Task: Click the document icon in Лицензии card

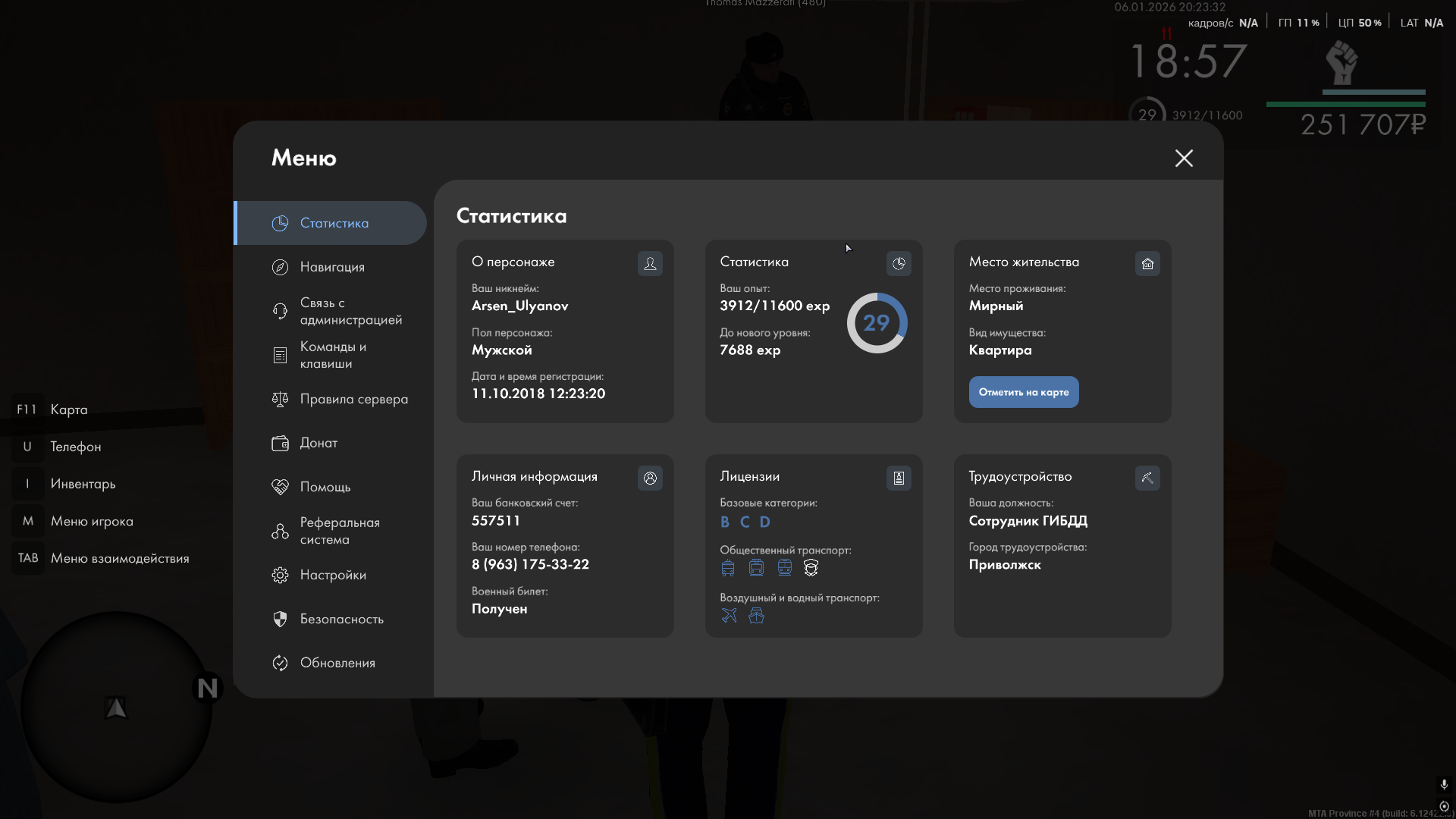Action: coord(899,478)
